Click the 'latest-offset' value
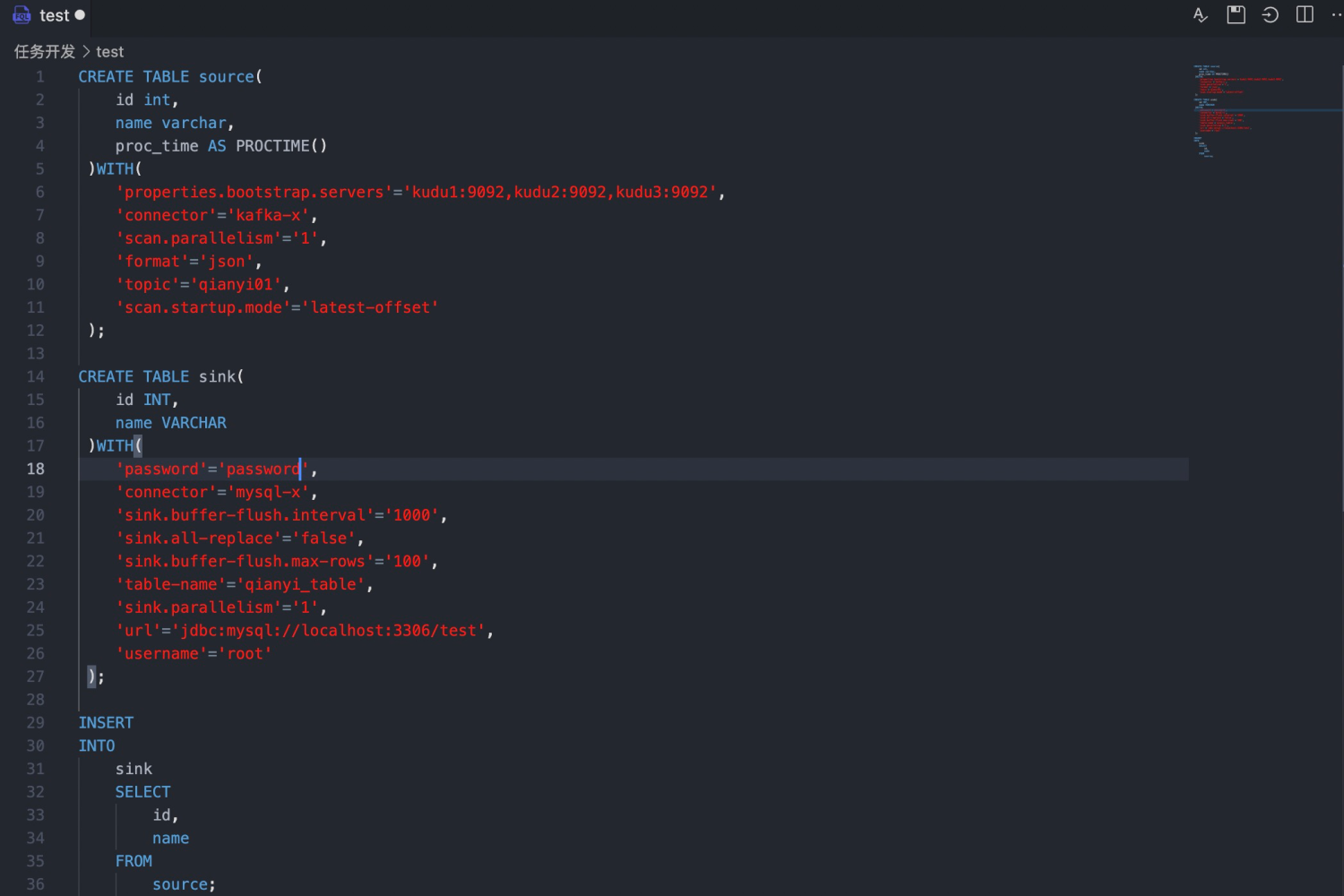Viewport: 1344px width, 896px height. point(370,307)
